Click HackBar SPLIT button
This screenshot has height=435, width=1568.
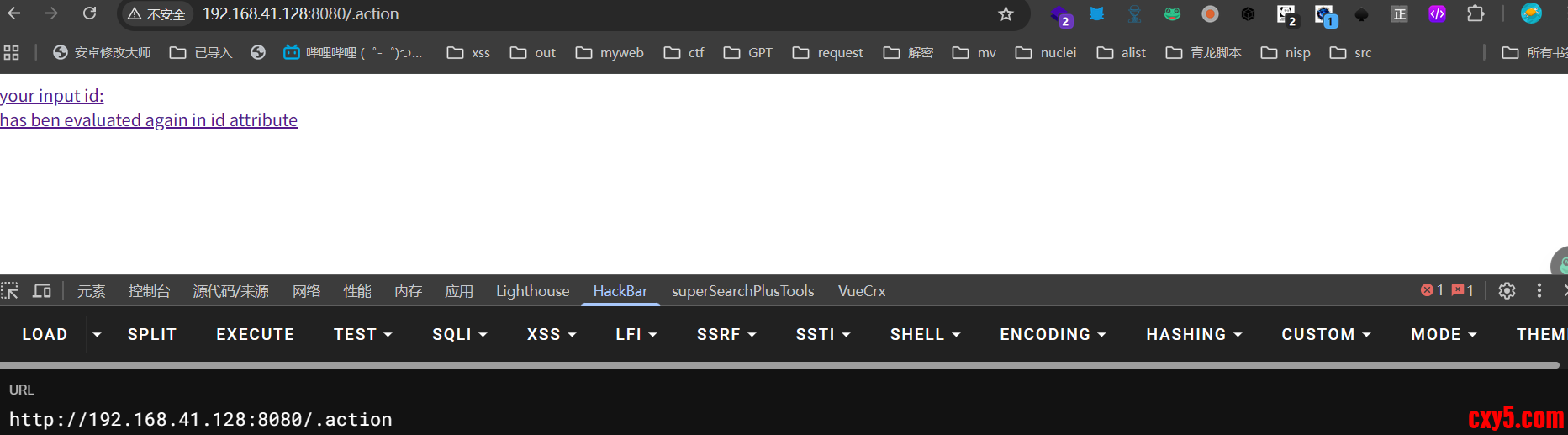pos(152,334)
